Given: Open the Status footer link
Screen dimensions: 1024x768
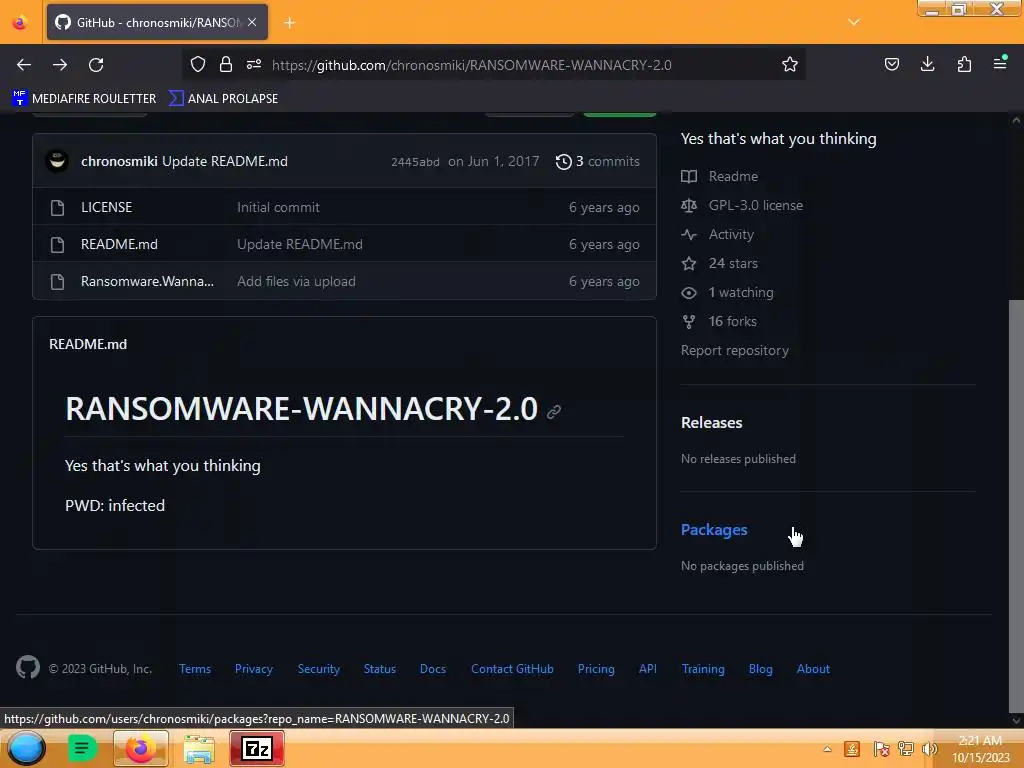Looking at the screenshot, I should [380, 669].
